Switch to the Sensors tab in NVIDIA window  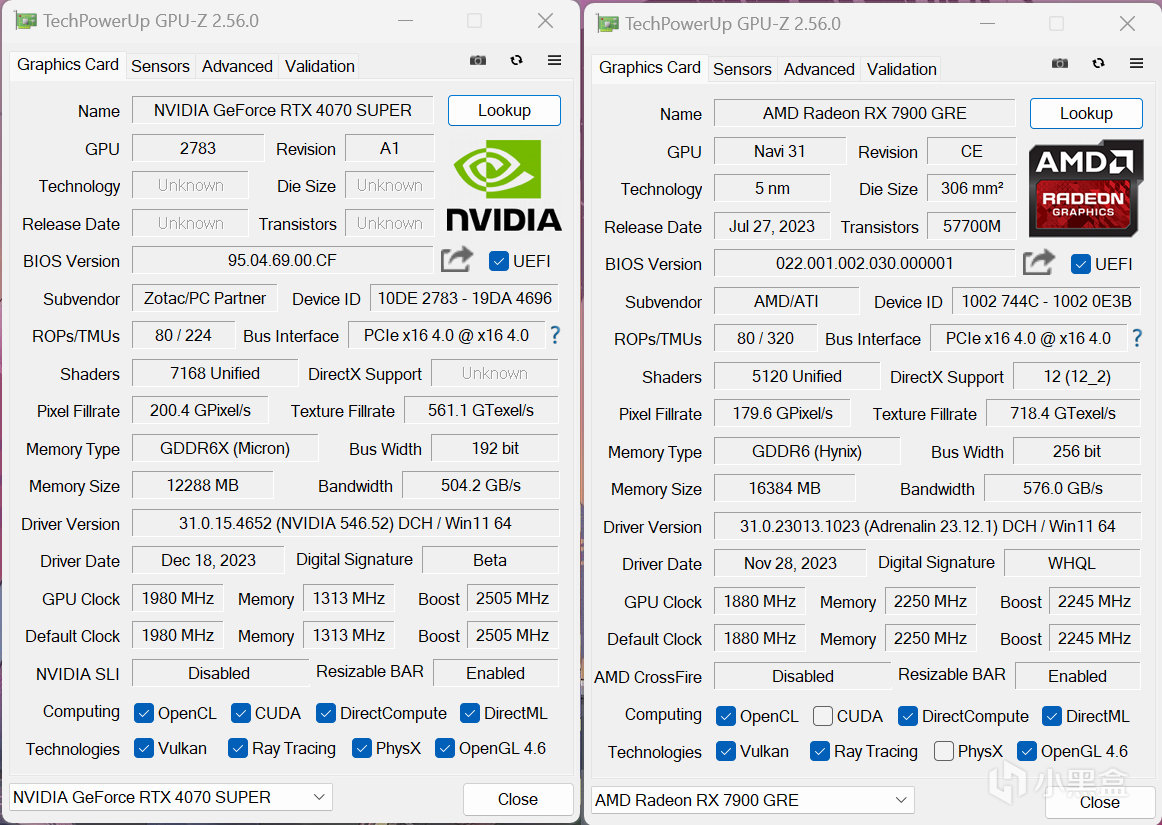click(160, 66)
